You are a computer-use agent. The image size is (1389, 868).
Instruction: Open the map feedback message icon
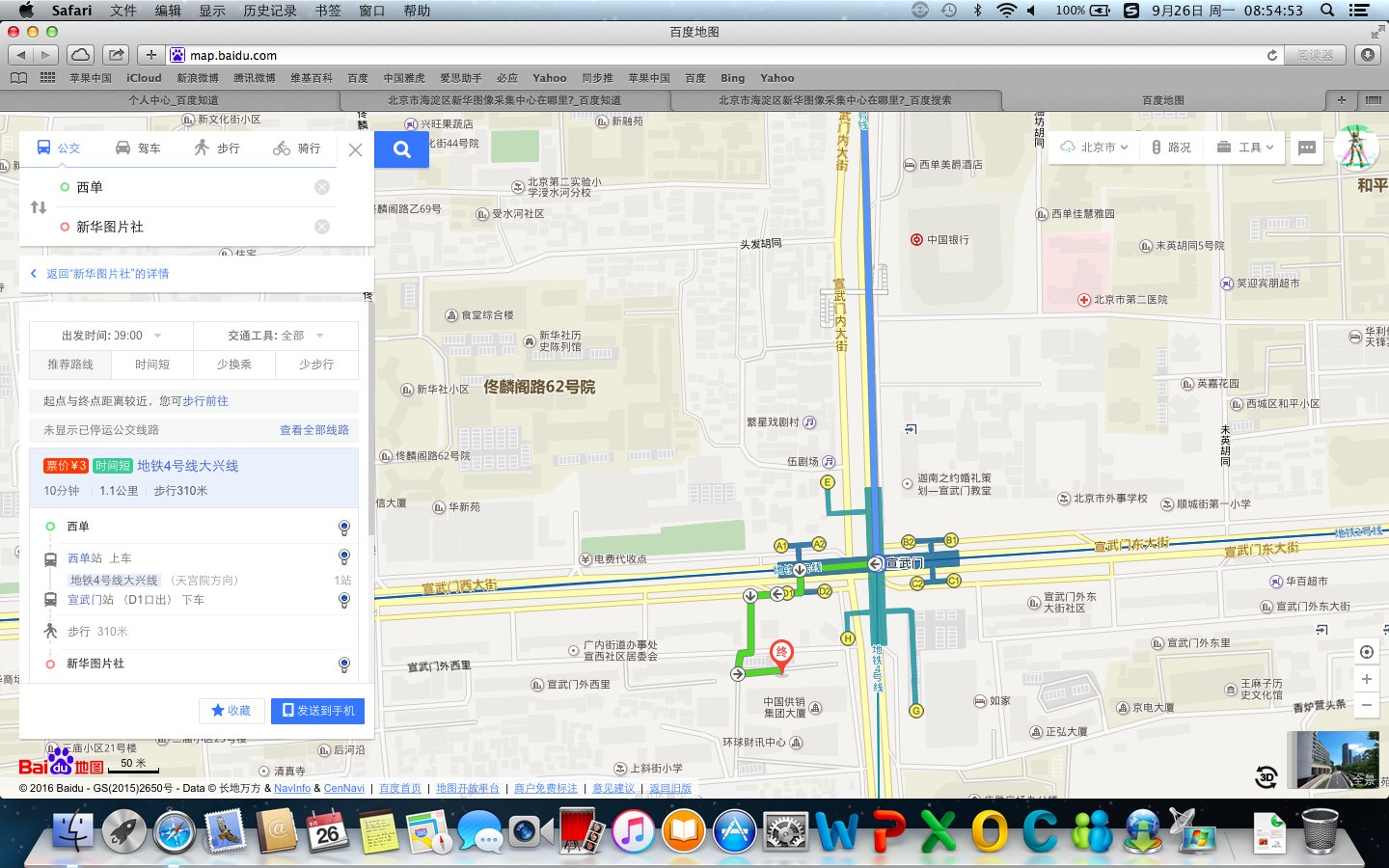[x=1307, y=148]
